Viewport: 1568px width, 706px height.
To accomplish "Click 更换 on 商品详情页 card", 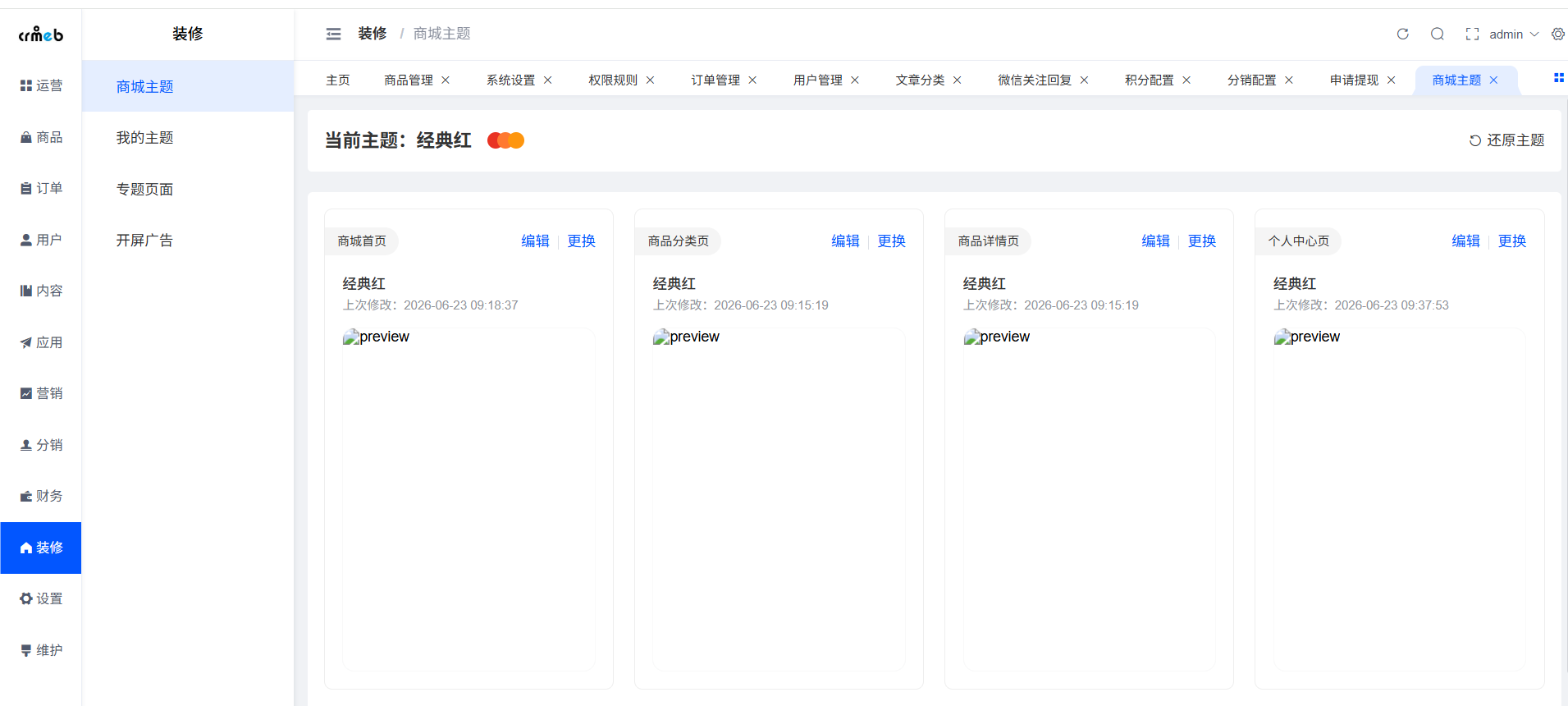I will (x=1202, y=241).
